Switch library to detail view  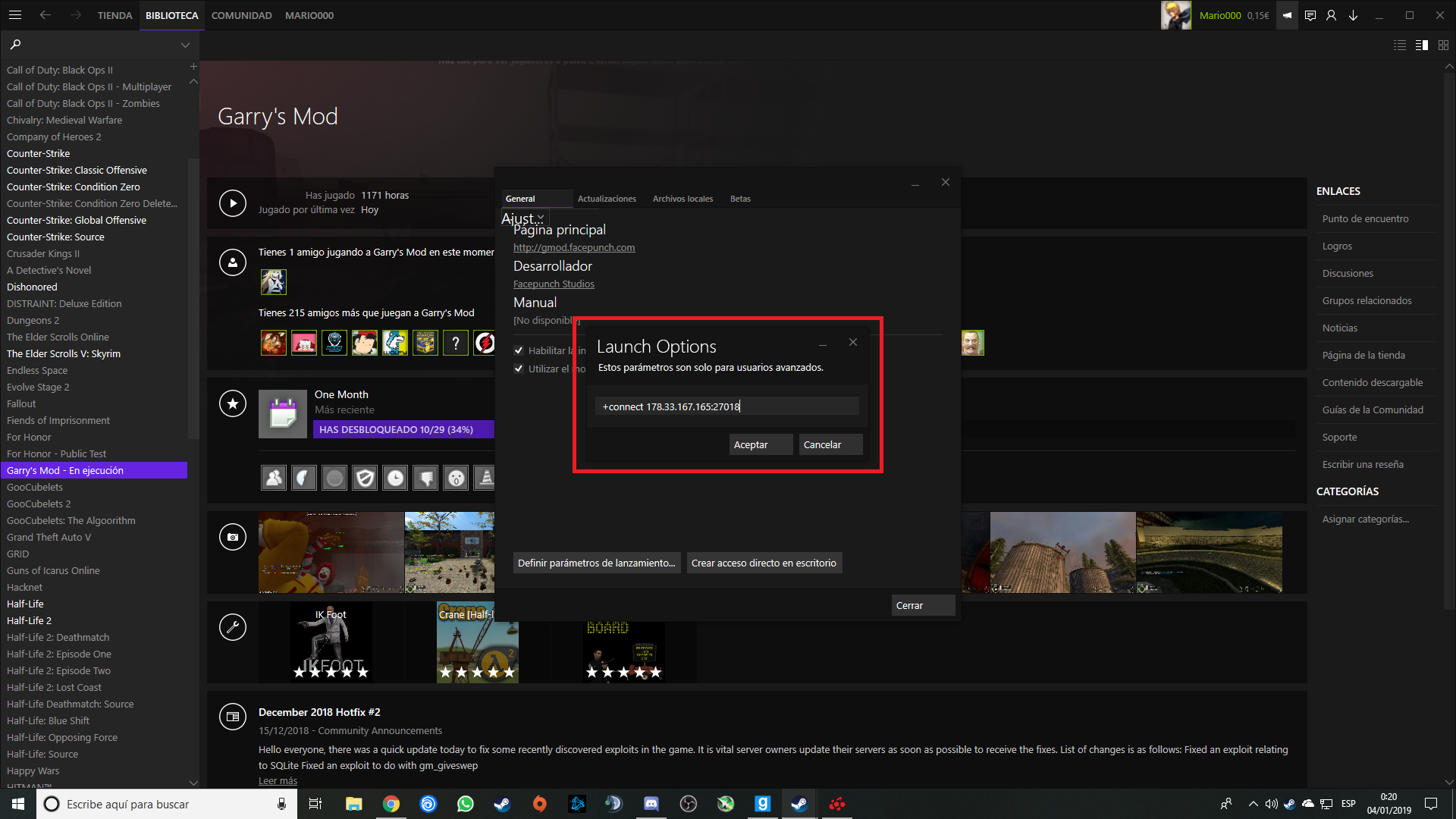click(x=1422, y=45)
